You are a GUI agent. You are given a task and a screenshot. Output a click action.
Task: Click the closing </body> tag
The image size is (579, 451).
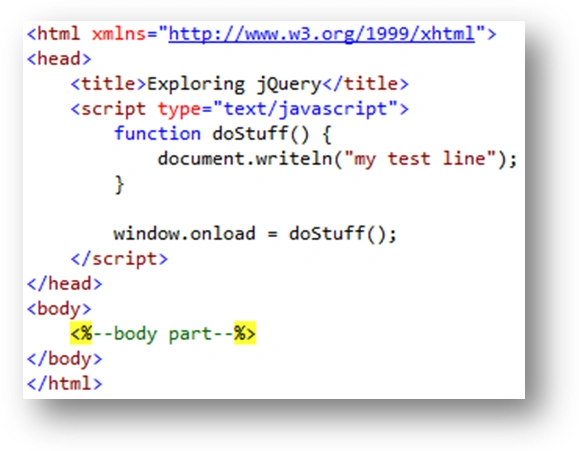tap(65, 359)
